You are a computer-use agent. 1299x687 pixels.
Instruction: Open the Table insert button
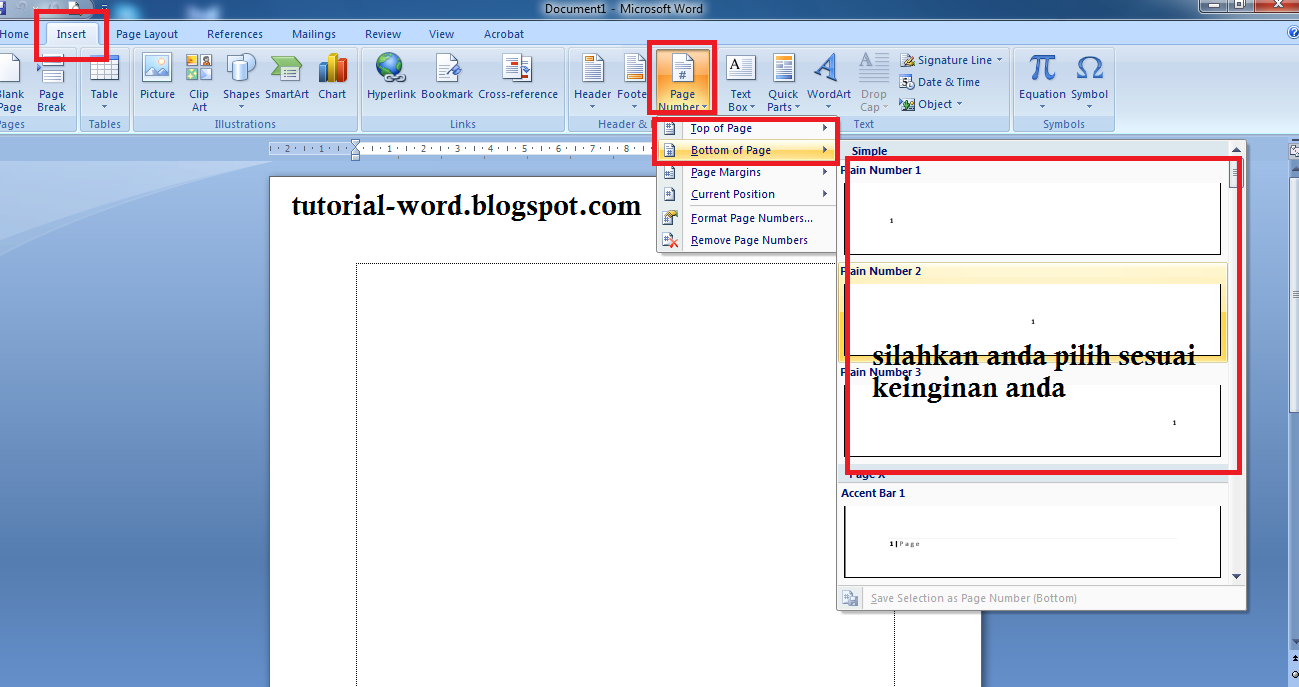104,84
